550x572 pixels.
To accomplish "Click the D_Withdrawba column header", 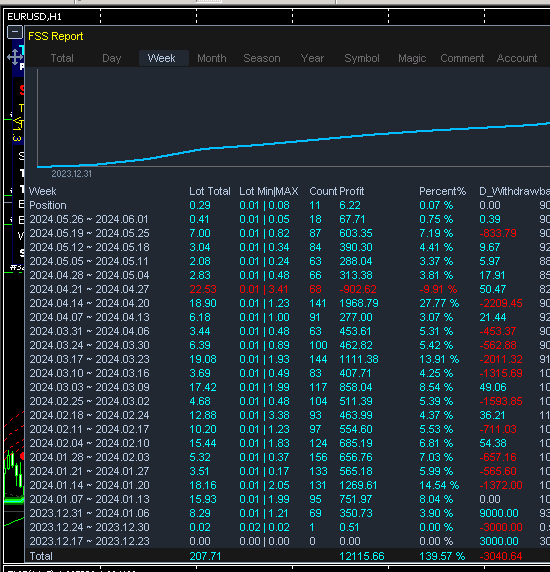I will pyautogui.click(x=514, y=191).
